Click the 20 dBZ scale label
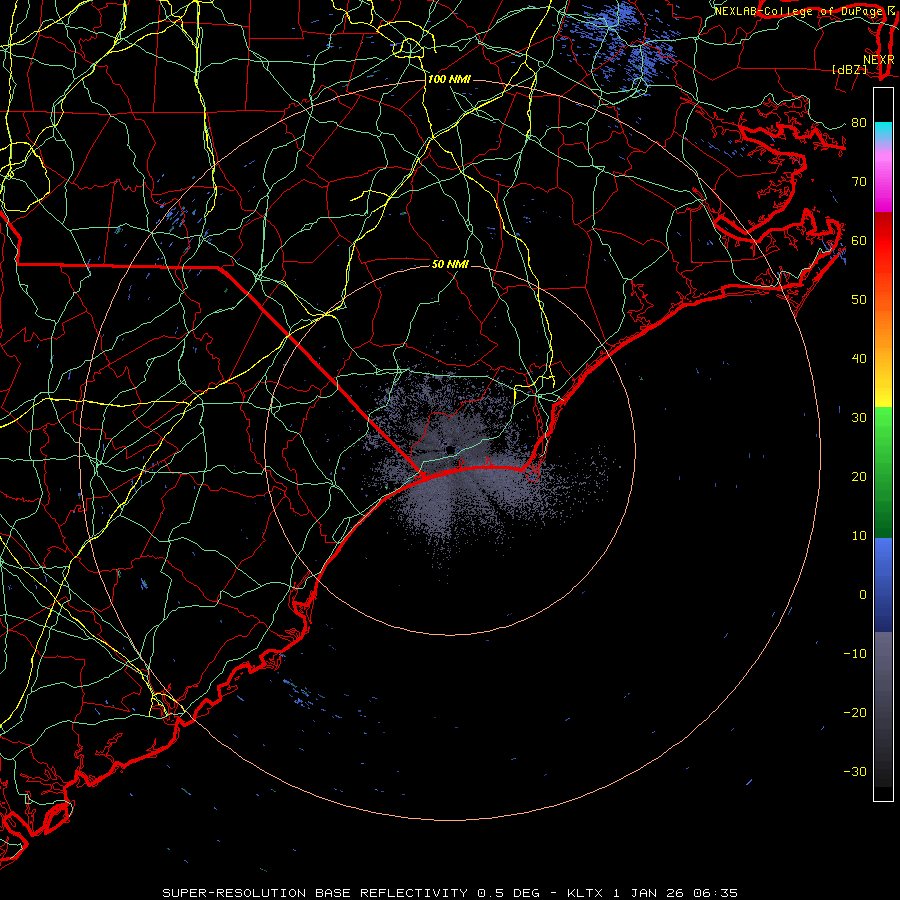Image resolution: width=900 pixels, height=900 pixels. pos(859,476)
